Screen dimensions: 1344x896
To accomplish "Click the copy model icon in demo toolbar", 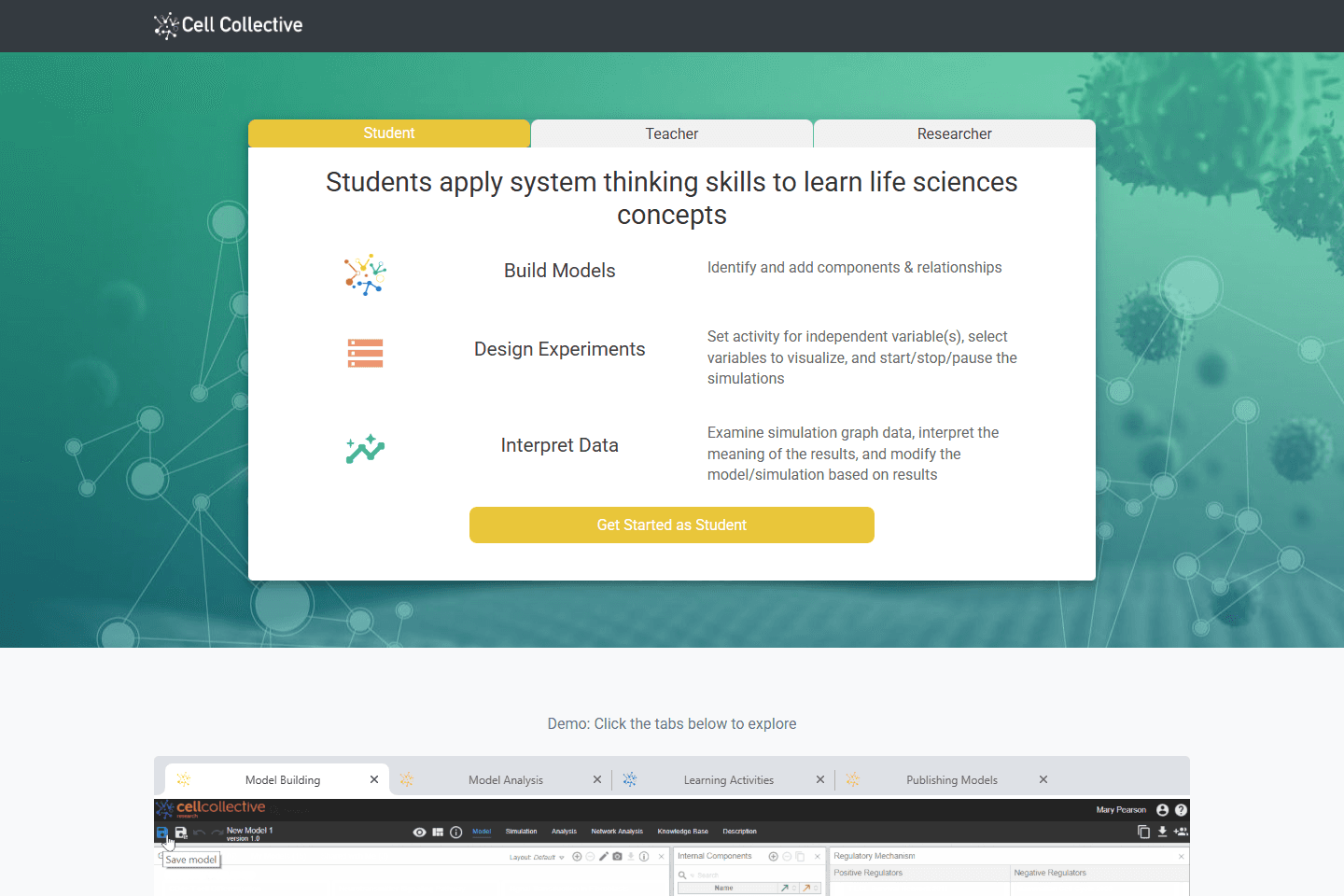I will pyautogui.click(x=1143, y=832).
